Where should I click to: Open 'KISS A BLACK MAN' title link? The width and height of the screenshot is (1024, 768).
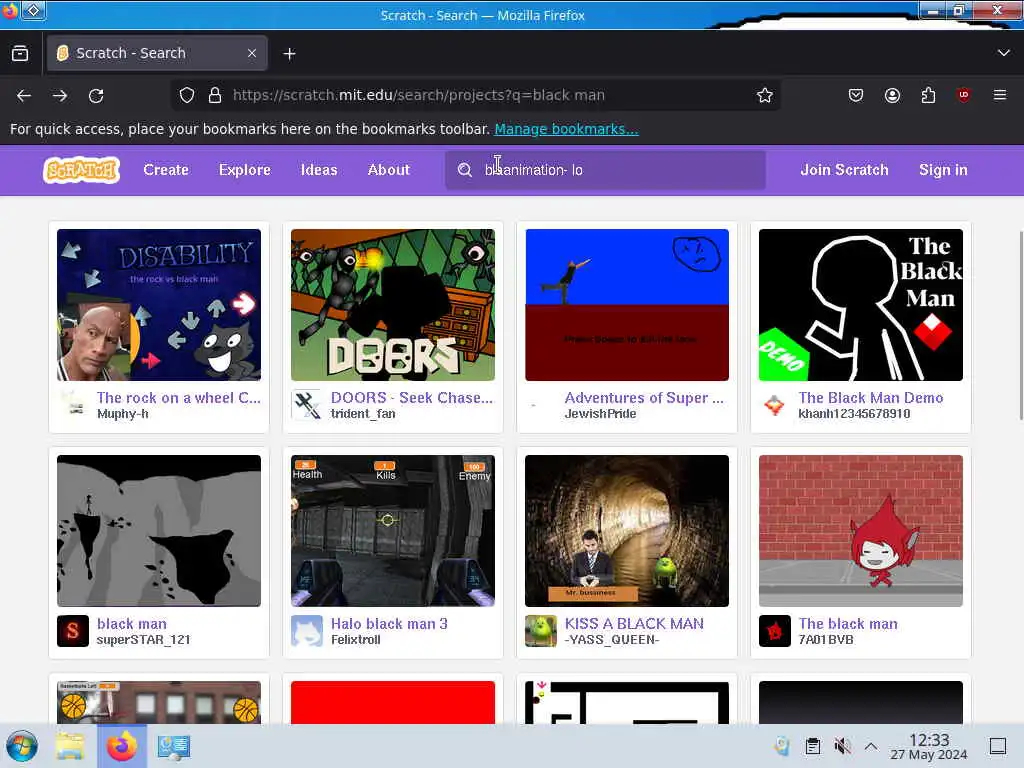click(634, 624)
